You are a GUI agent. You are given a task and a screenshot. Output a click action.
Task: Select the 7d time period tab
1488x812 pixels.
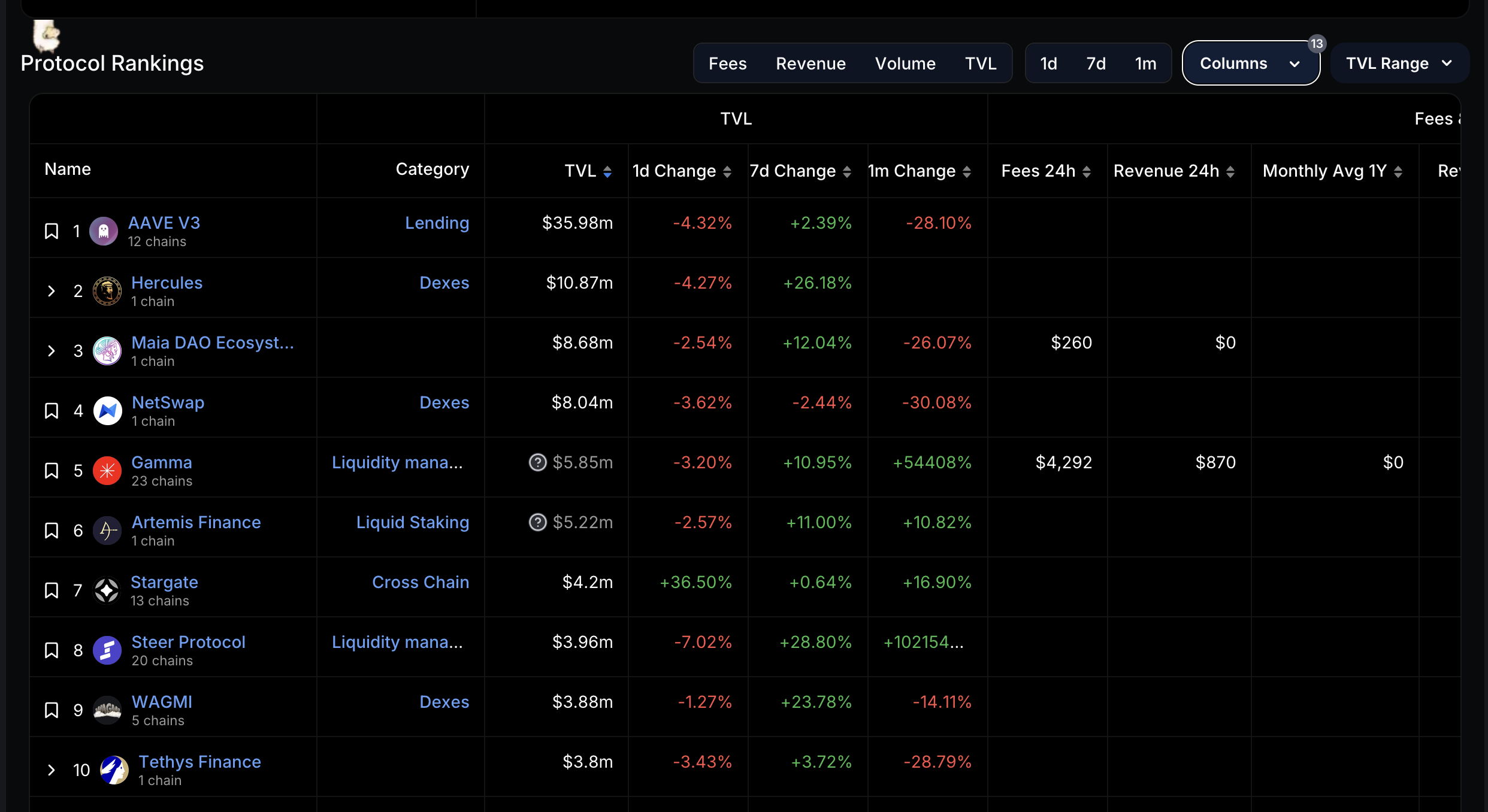click(1096, 63)
